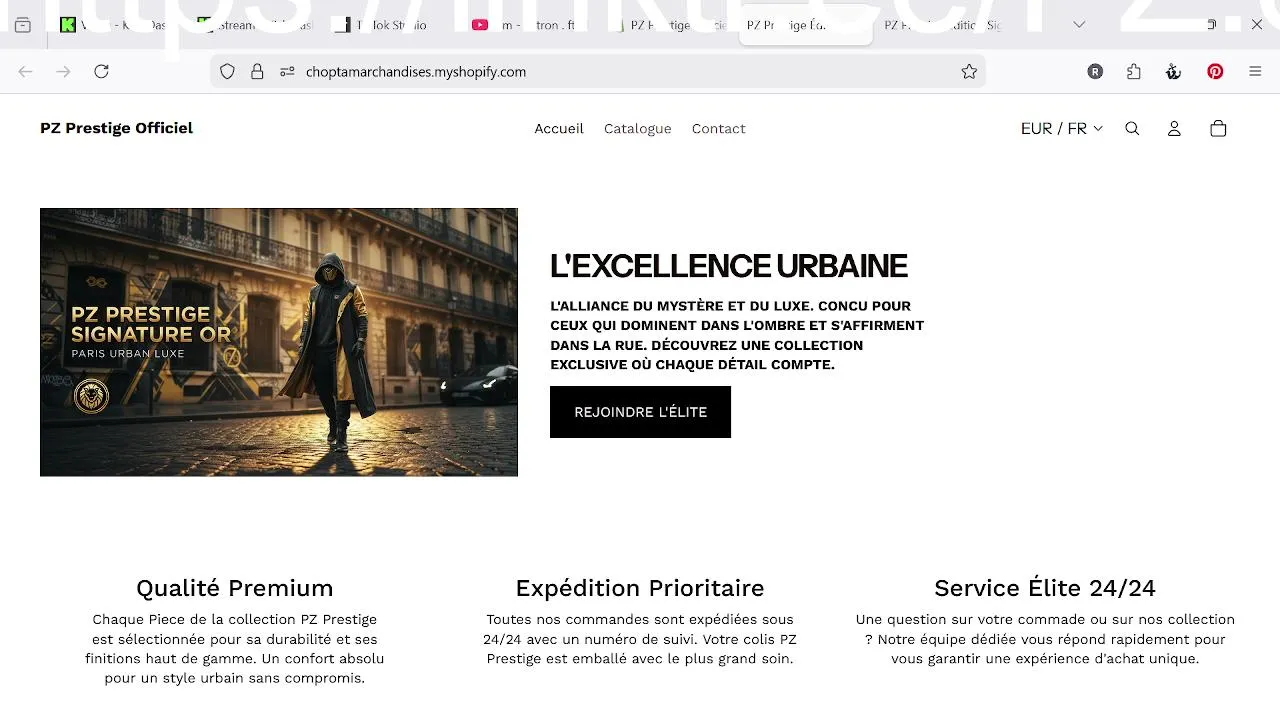Screen dimensions: 1280x720
Task: Open the browser hamburger application menu
Action: click(x=1255, y=71)
